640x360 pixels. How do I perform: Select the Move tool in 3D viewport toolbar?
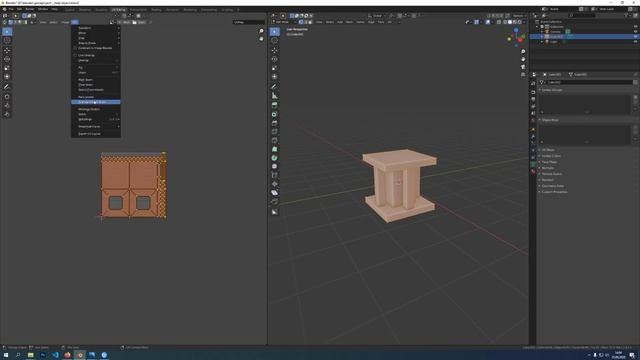click(275, 50)
